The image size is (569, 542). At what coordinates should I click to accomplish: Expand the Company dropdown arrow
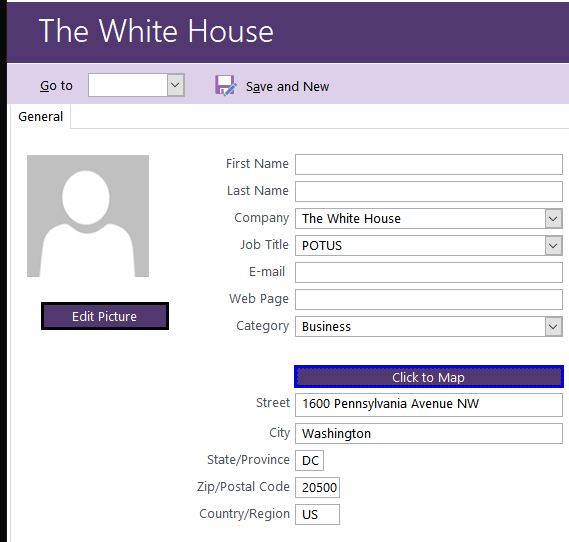553,218
